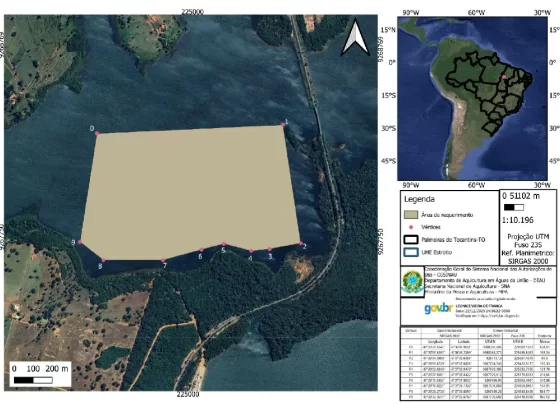Click the beige Área do requerimento legend swatch

click(x=411, y=215)
